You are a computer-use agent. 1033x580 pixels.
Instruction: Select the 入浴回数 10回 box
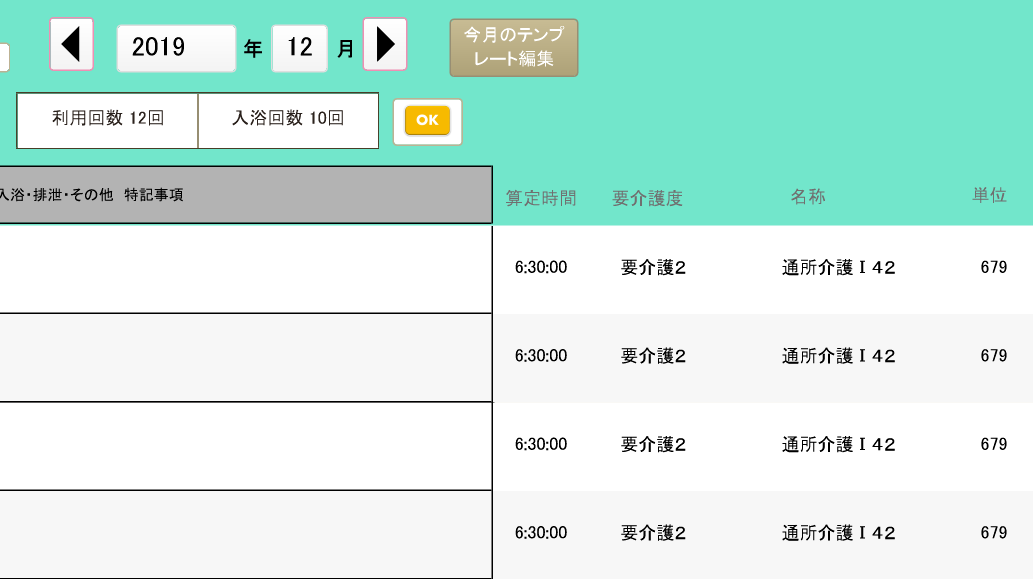coord(289,120)
